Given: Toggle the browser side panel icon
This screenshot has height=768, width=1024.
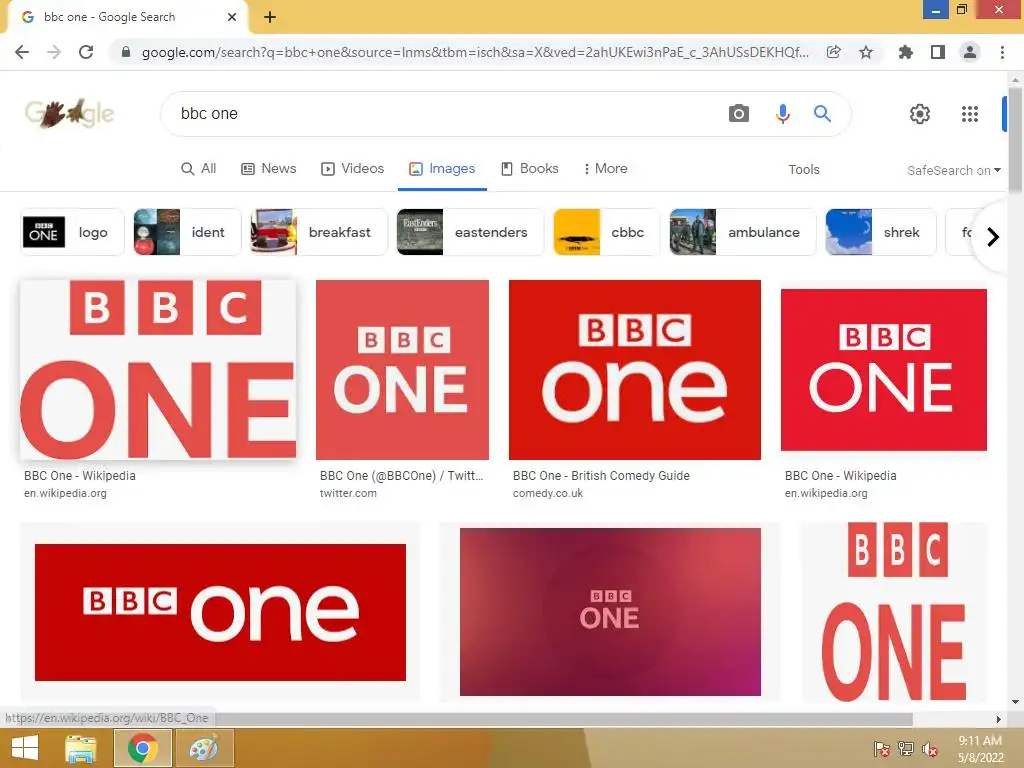Looking at the screenshot, I should click(938, 52).
